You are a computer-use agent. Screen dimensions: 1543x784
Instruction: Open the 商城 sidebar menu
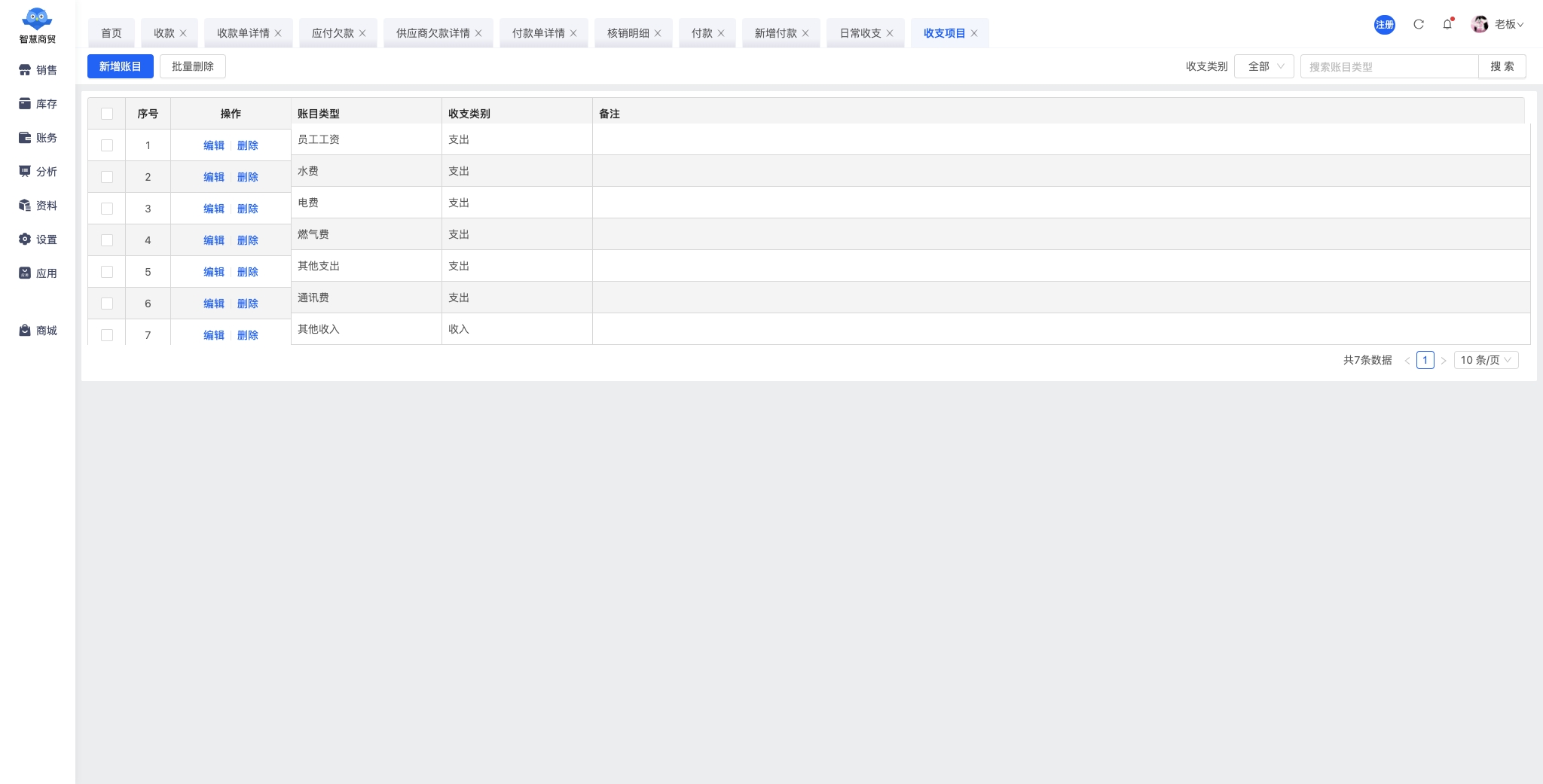[38, 331]
